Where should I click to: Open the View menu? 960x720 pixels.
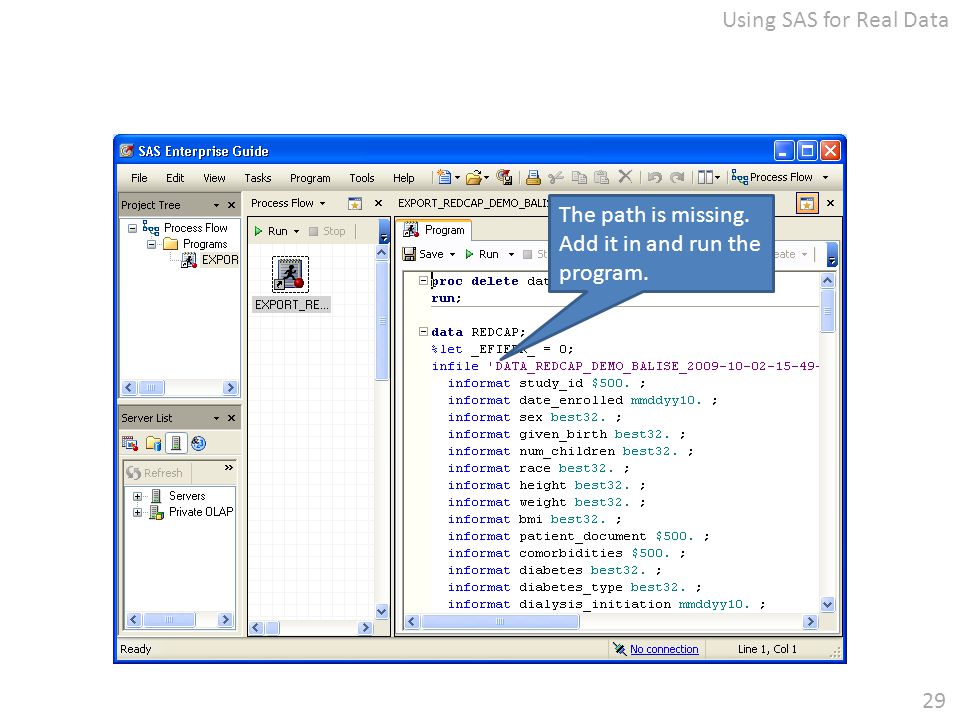click(x=214, y=178)
